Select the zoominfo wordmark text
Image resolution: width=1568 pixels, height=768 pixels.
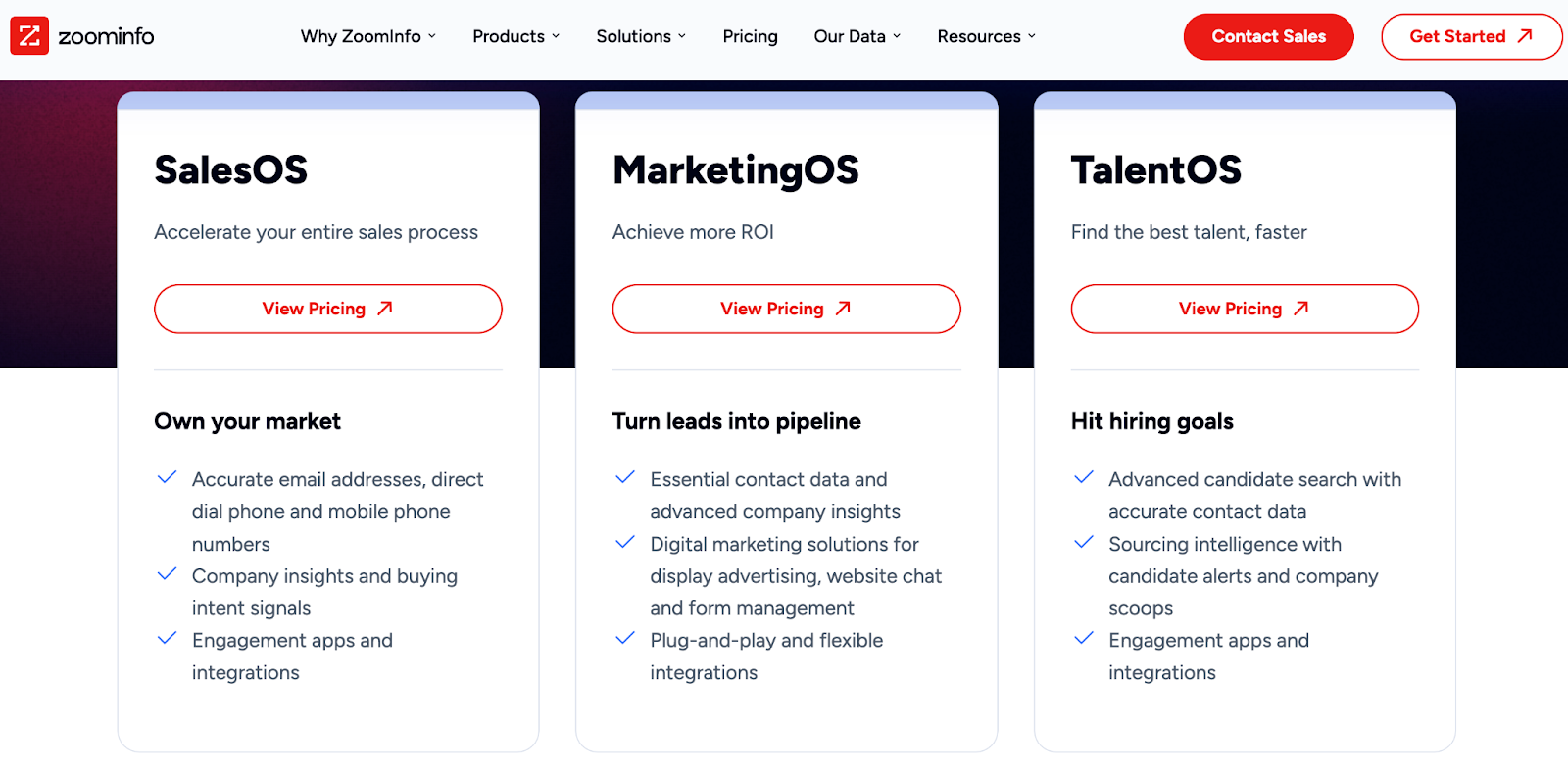106,36
